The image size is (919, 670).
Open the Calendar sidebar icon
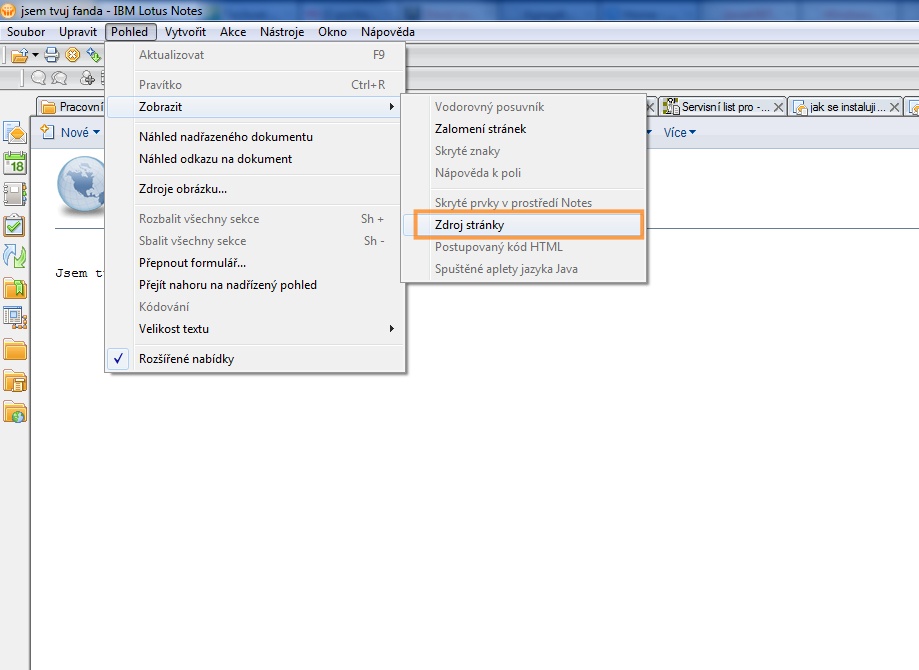click(15, 164)
